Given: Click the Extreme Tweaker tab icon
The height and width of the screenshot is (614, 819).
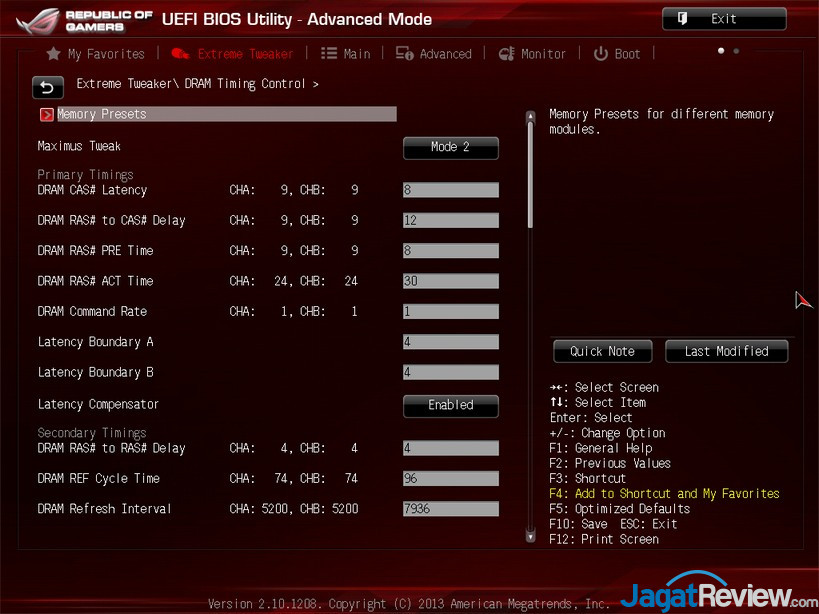Looking at the screenshot, I should [180, 53].
